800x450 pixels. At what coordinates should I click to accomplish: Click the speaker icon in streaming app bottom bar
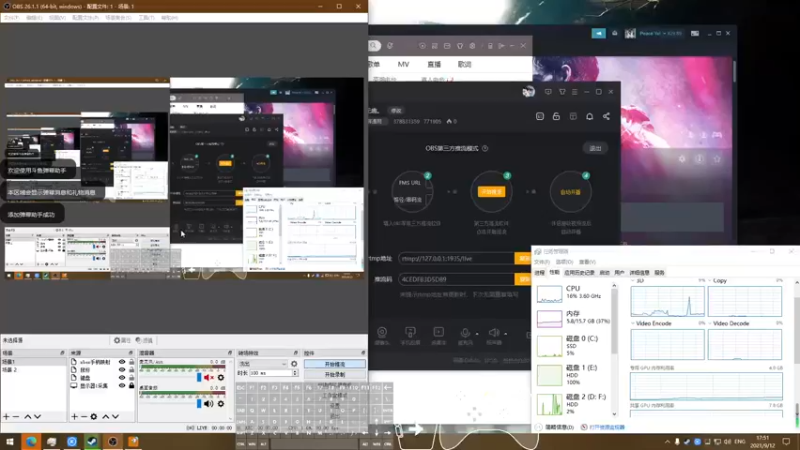click(493, 332)
